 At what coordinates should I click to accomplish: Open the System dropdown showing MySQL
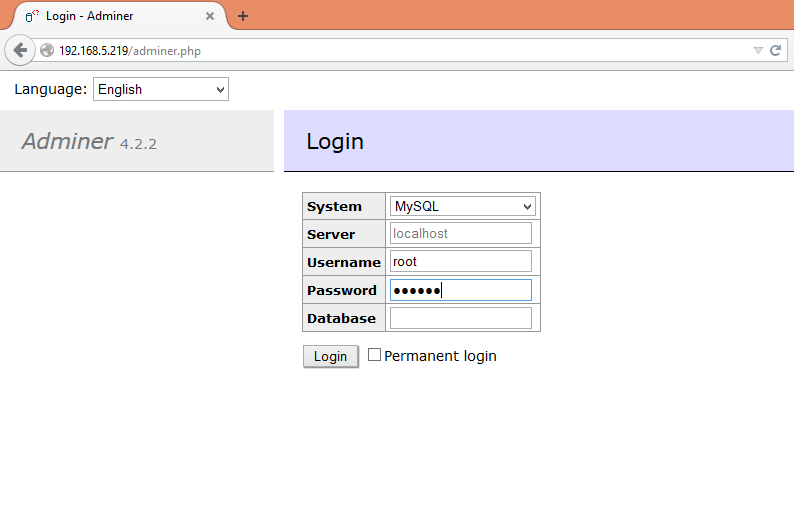[x=462, y=206]
